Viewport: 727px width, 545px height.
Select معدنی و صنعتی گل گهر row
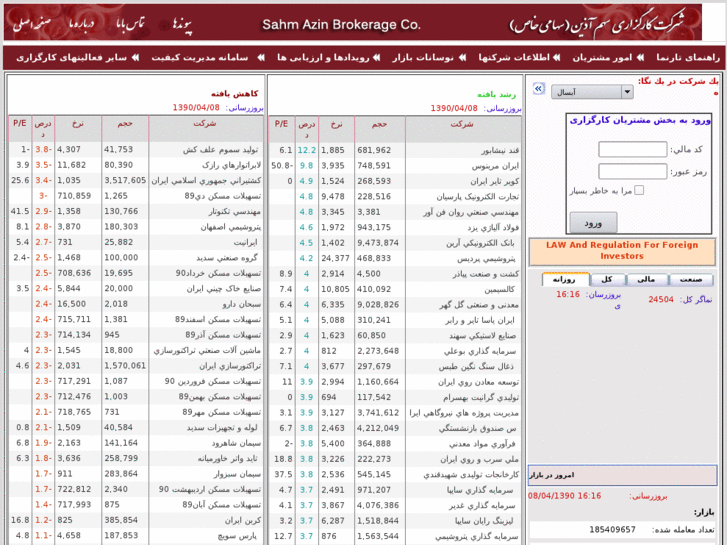coord(395,305)
